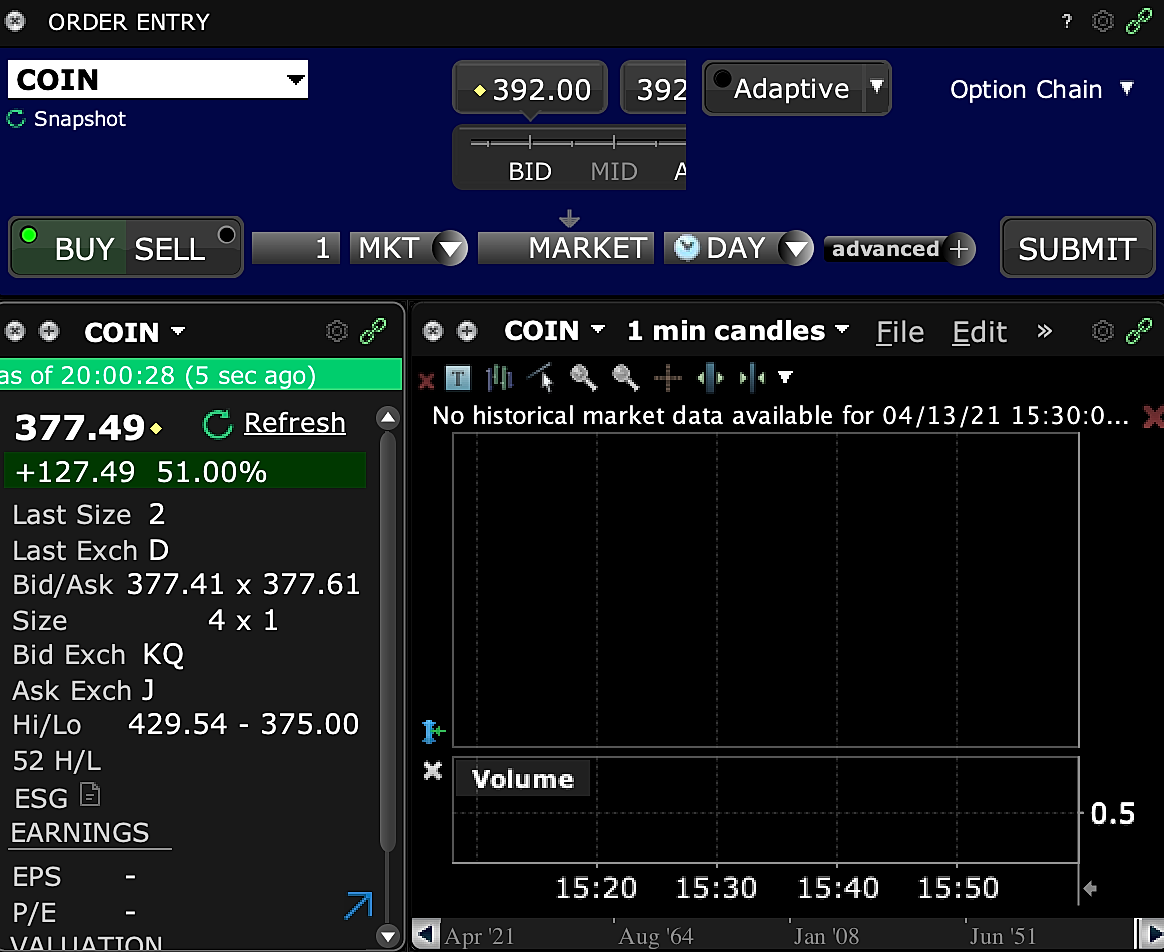Click Hi/Lo value 429.54 - 375.00
The height and width of the screenshot is (952, 1164).
pos(243,724)
